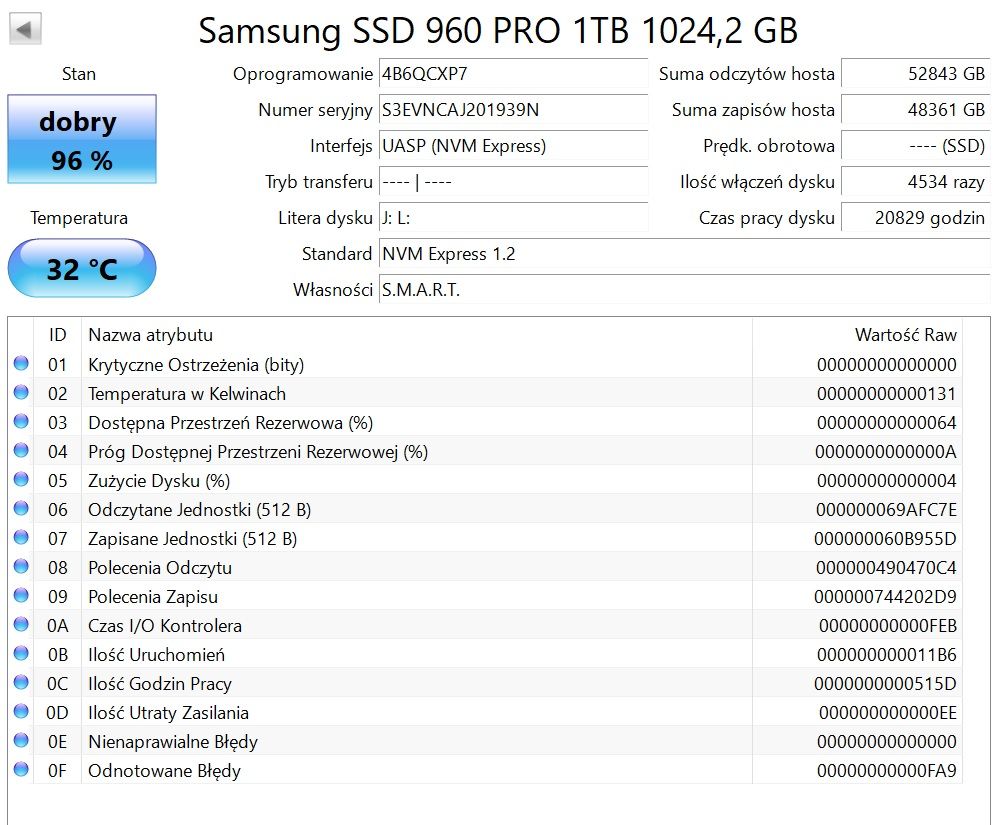The height and width of the screenshot is (825, 1000).
Task: Click raw value 000000069AFC7E
Action: [886, 509]
